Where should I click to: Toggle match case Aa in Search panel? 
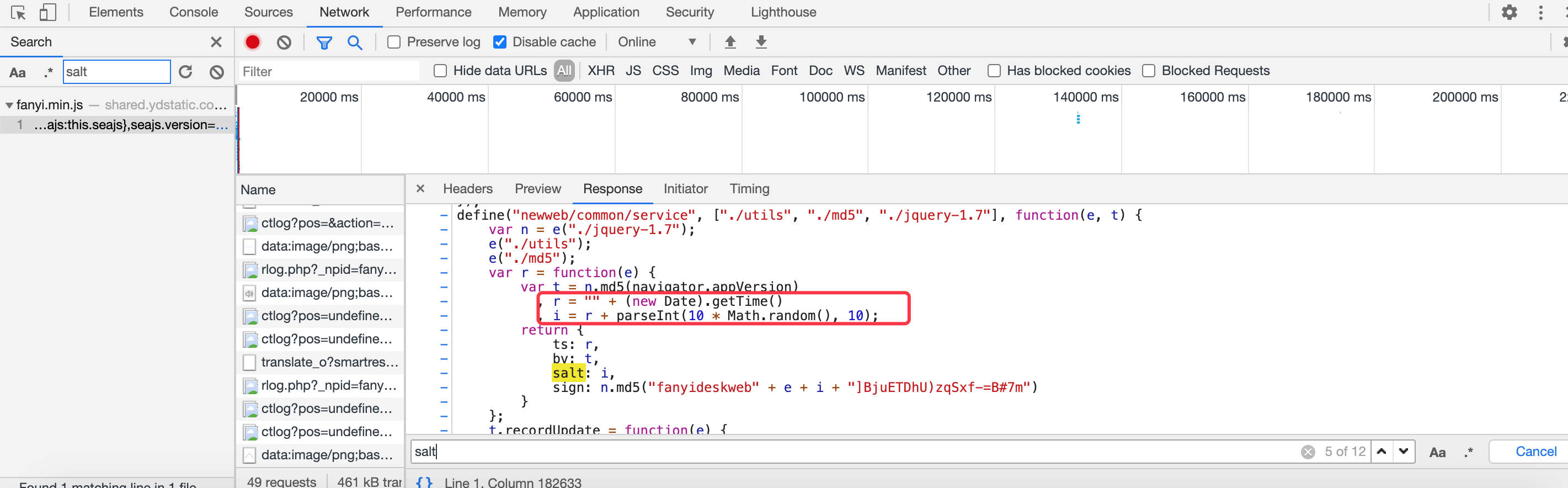point(18,72)
